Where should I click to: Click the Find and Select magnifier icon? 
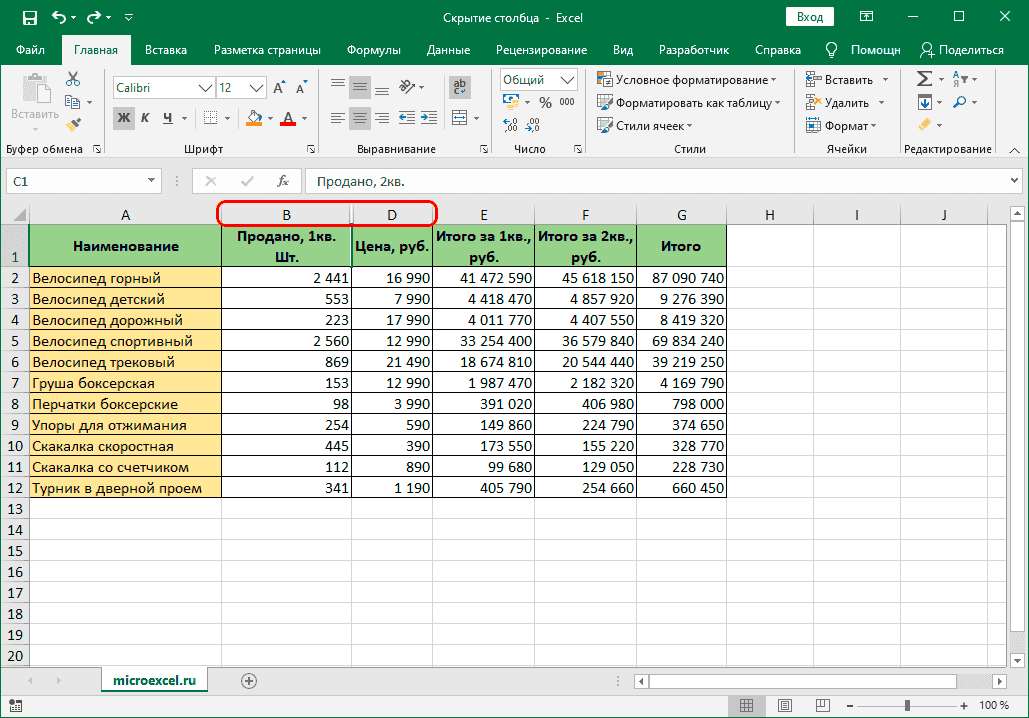pyautogui.click(x=960, y=102)
